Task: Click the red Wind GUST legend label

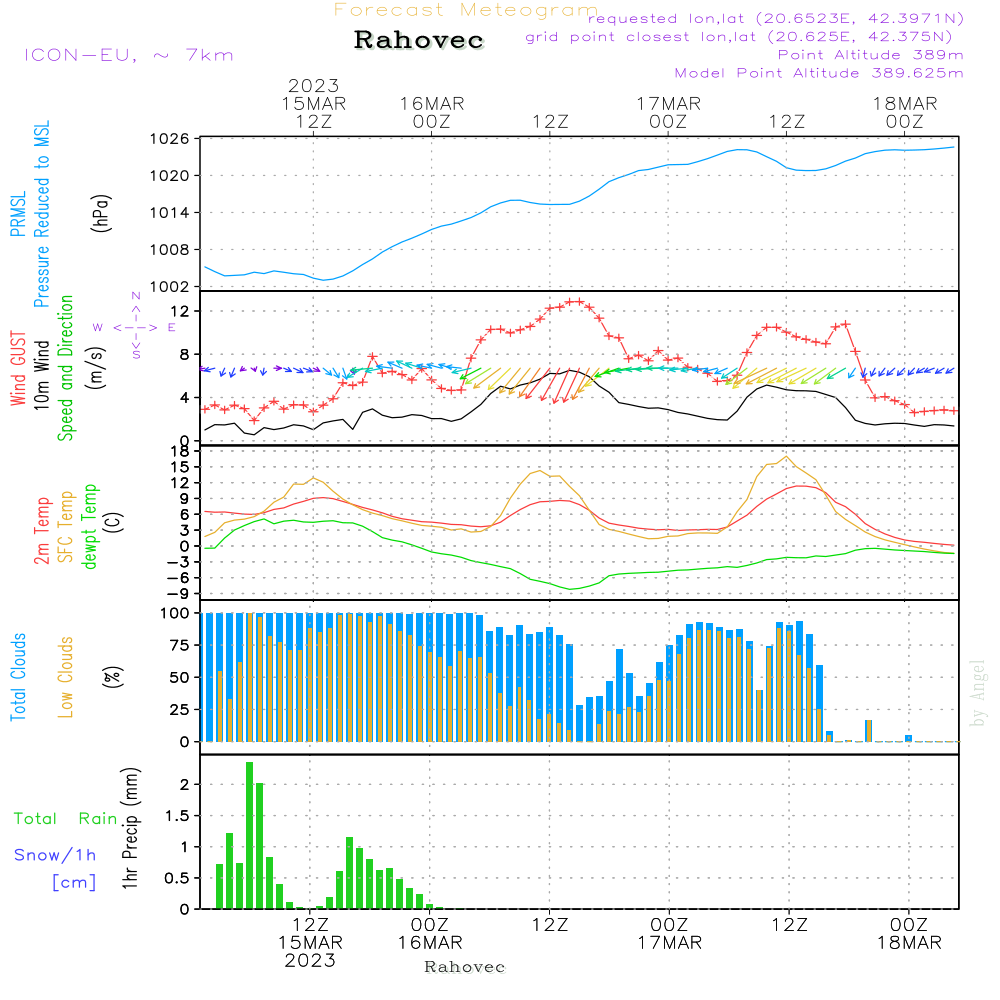Action: coord(18,370)
